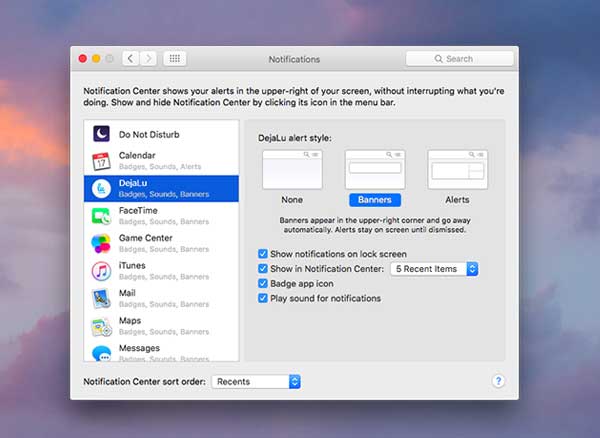Go back with the left chevron button
Viewport: 600px width, 438px height.
click(x=131, y=59)
